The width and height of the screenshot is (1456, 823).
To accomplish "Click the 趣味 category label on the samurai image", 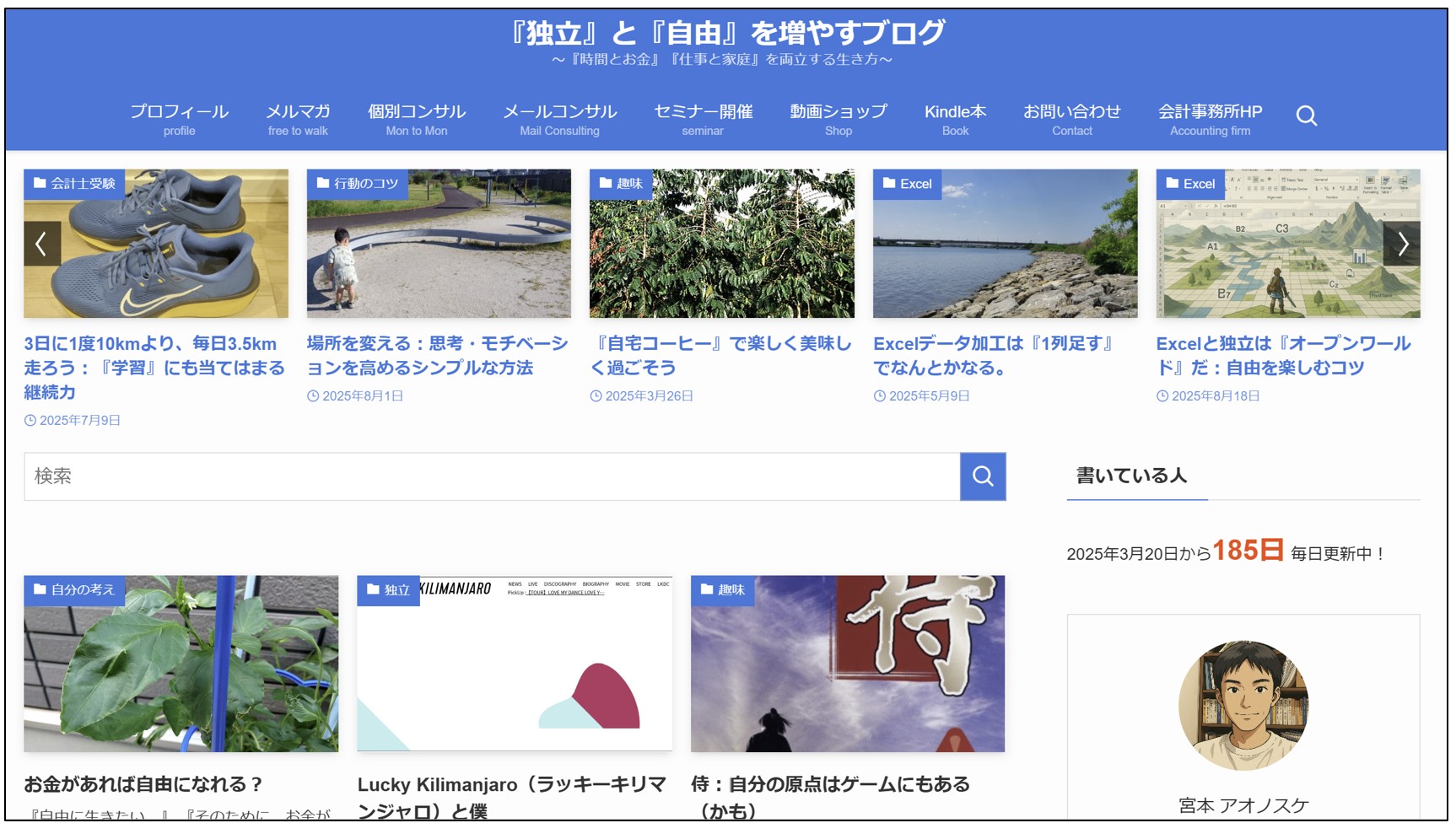I will [722, 590].
